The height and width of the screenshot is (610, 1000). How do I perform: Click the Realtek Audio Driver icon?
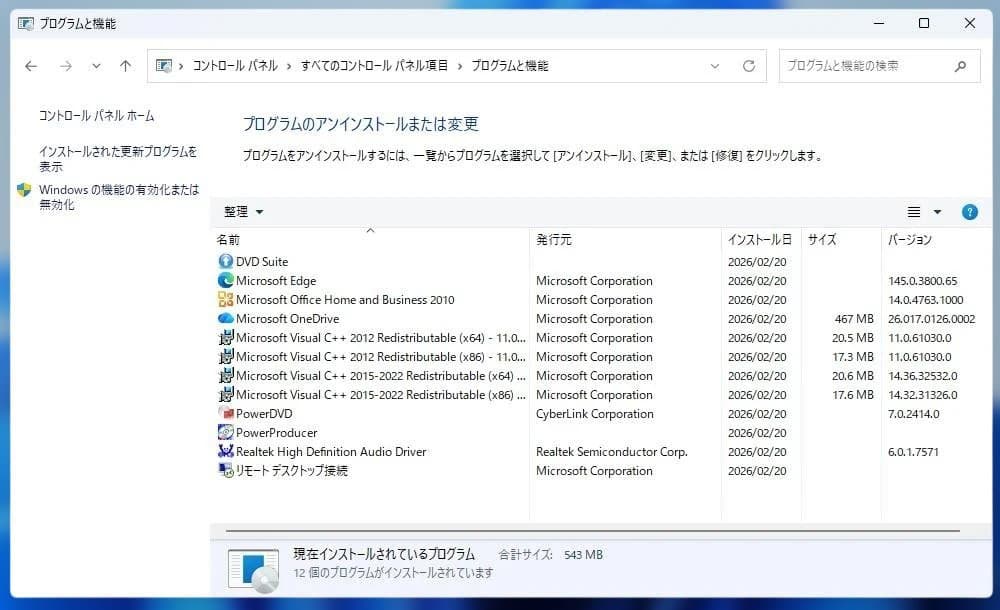226,452
